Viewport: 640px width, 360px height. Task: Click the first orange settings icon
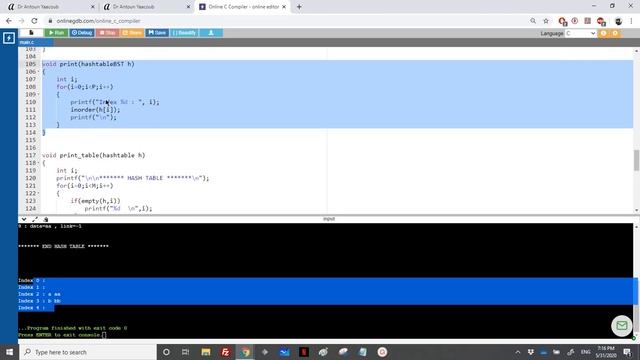tap(603, 33)
